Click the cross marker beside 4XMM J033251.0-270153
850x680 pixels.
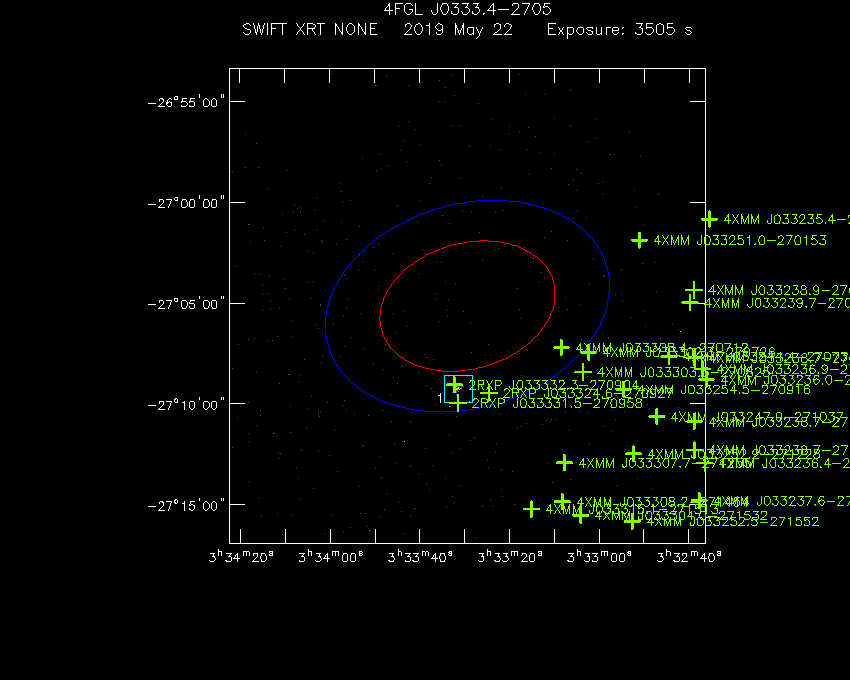(x=640, y=240)
